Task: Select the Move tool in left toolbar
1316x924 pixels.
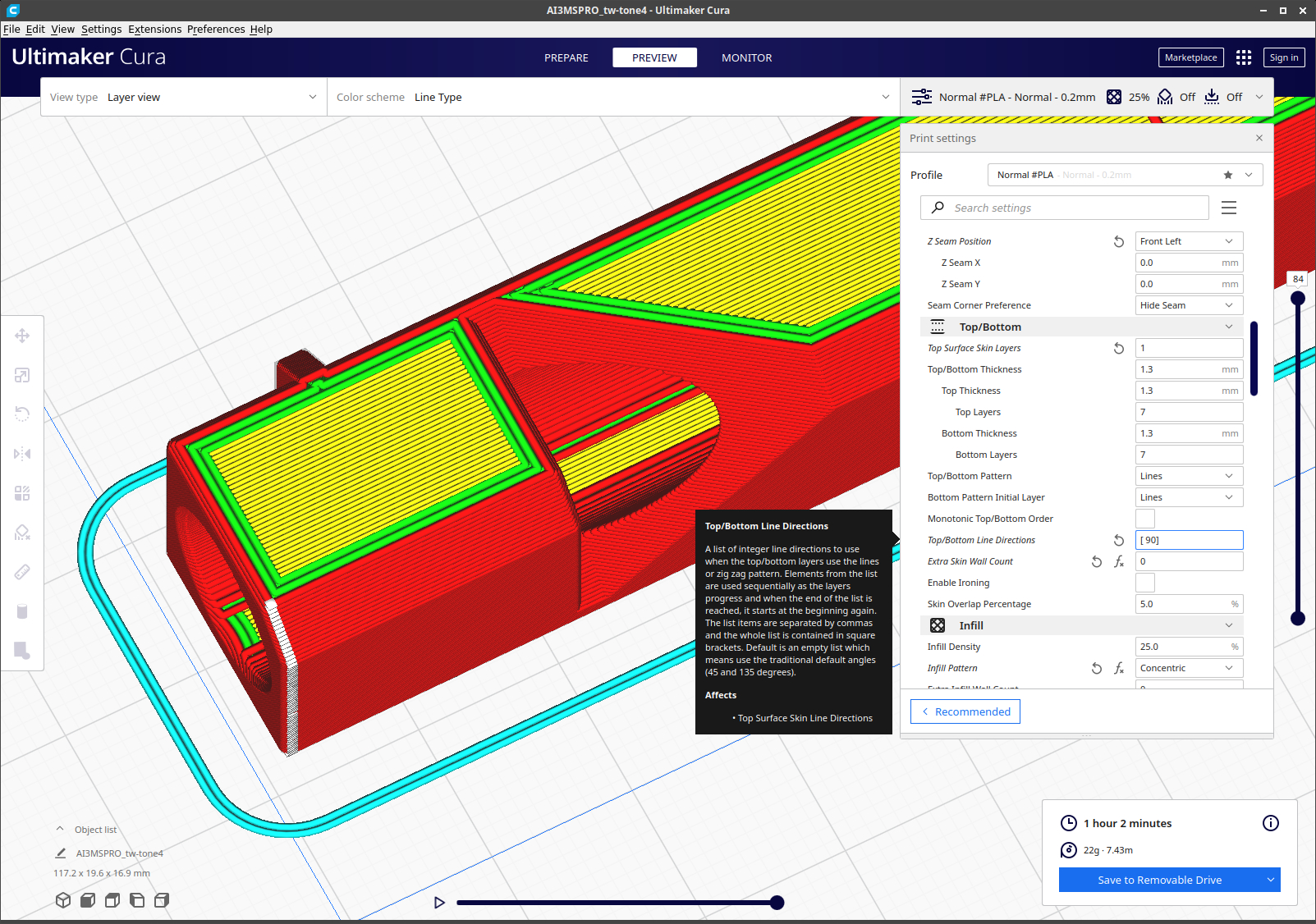Action: 22,336
